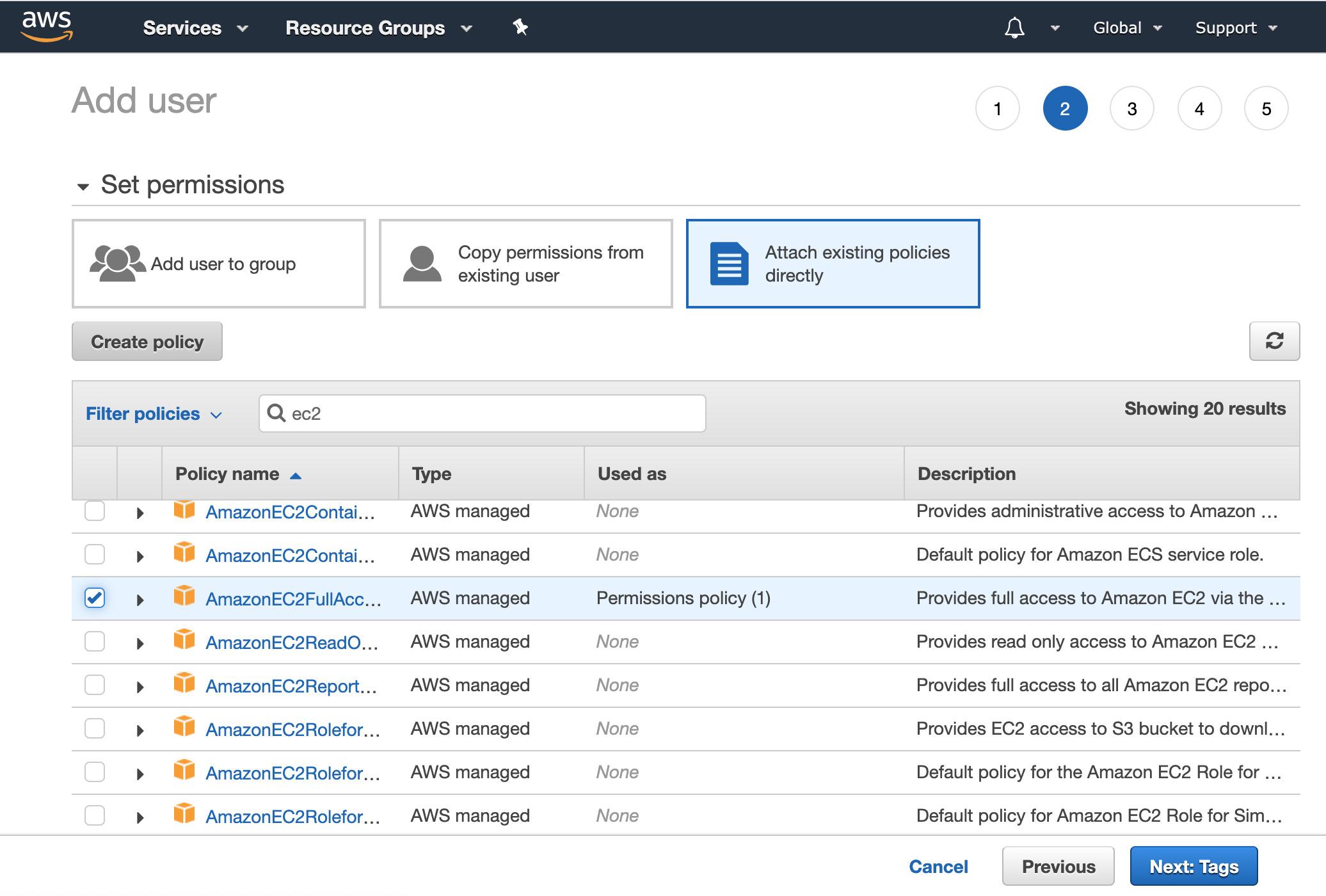Click policy icon of row 'Default policy for Amazon EC2 Role for Sim'
The image size is (1326, 896).
[x=184, y=813]
